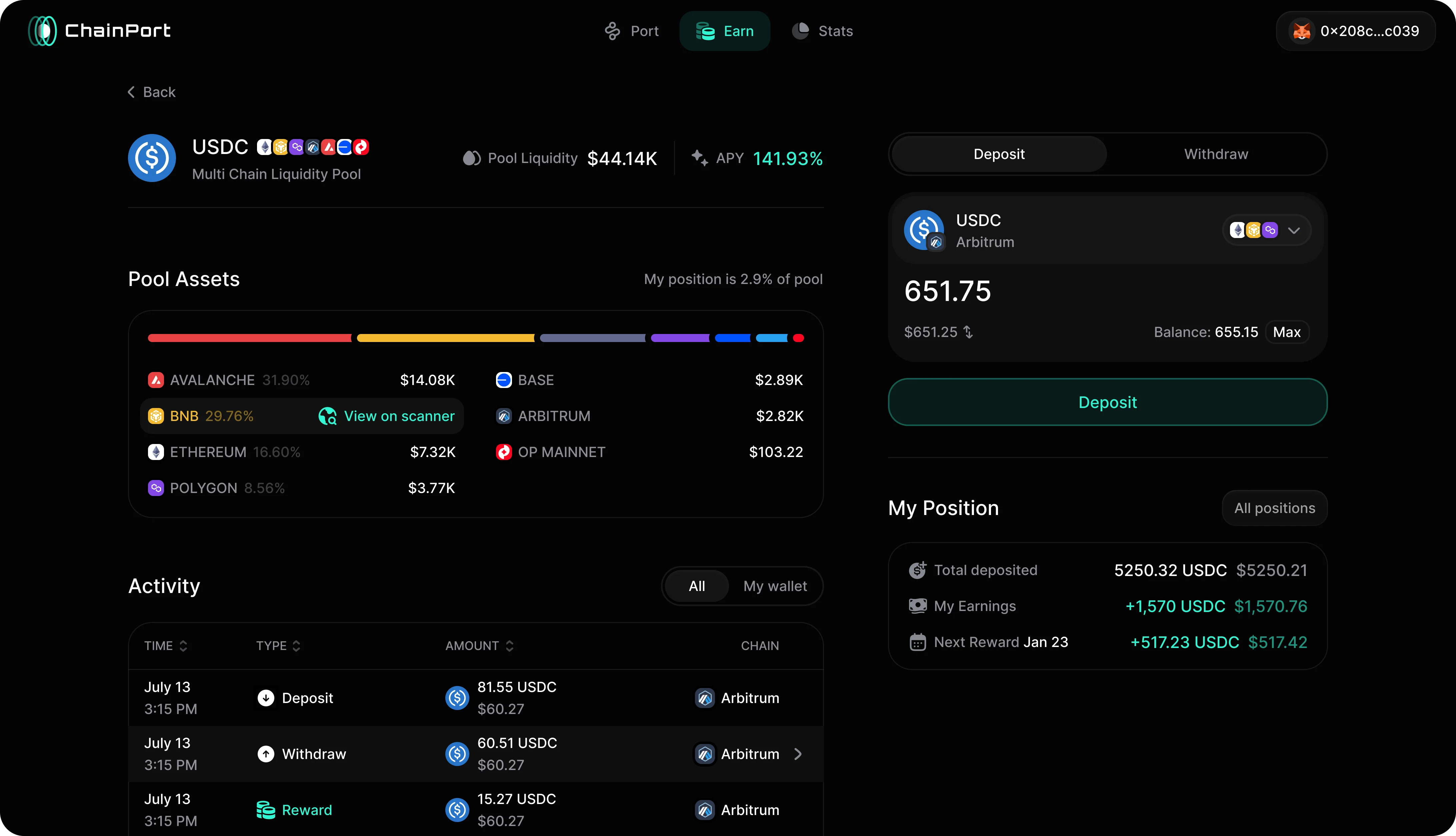
Task: Click the large USDC pool logo
Action: click(x=152, y=158)
